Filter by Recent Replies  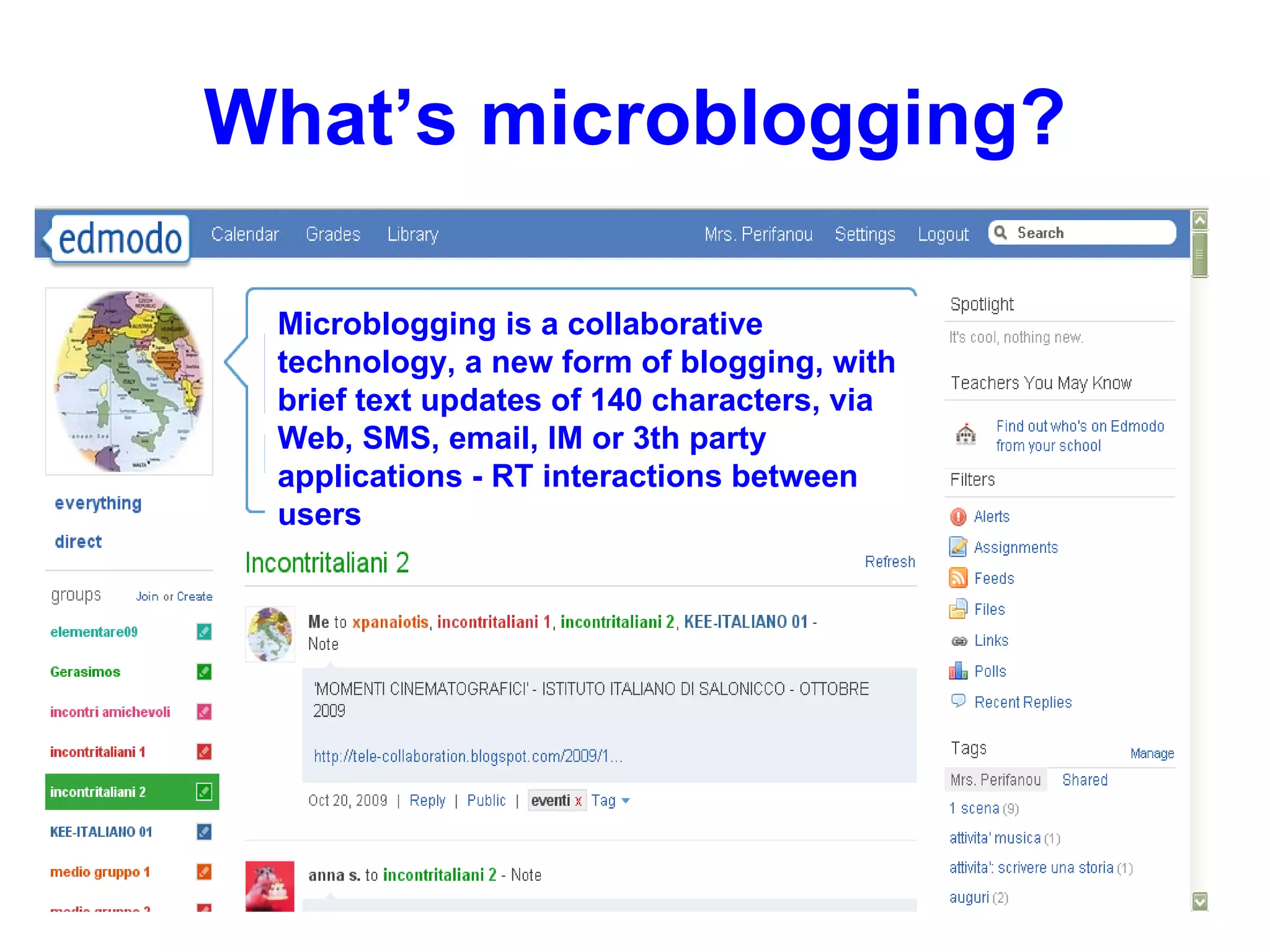coord(1023,702)
